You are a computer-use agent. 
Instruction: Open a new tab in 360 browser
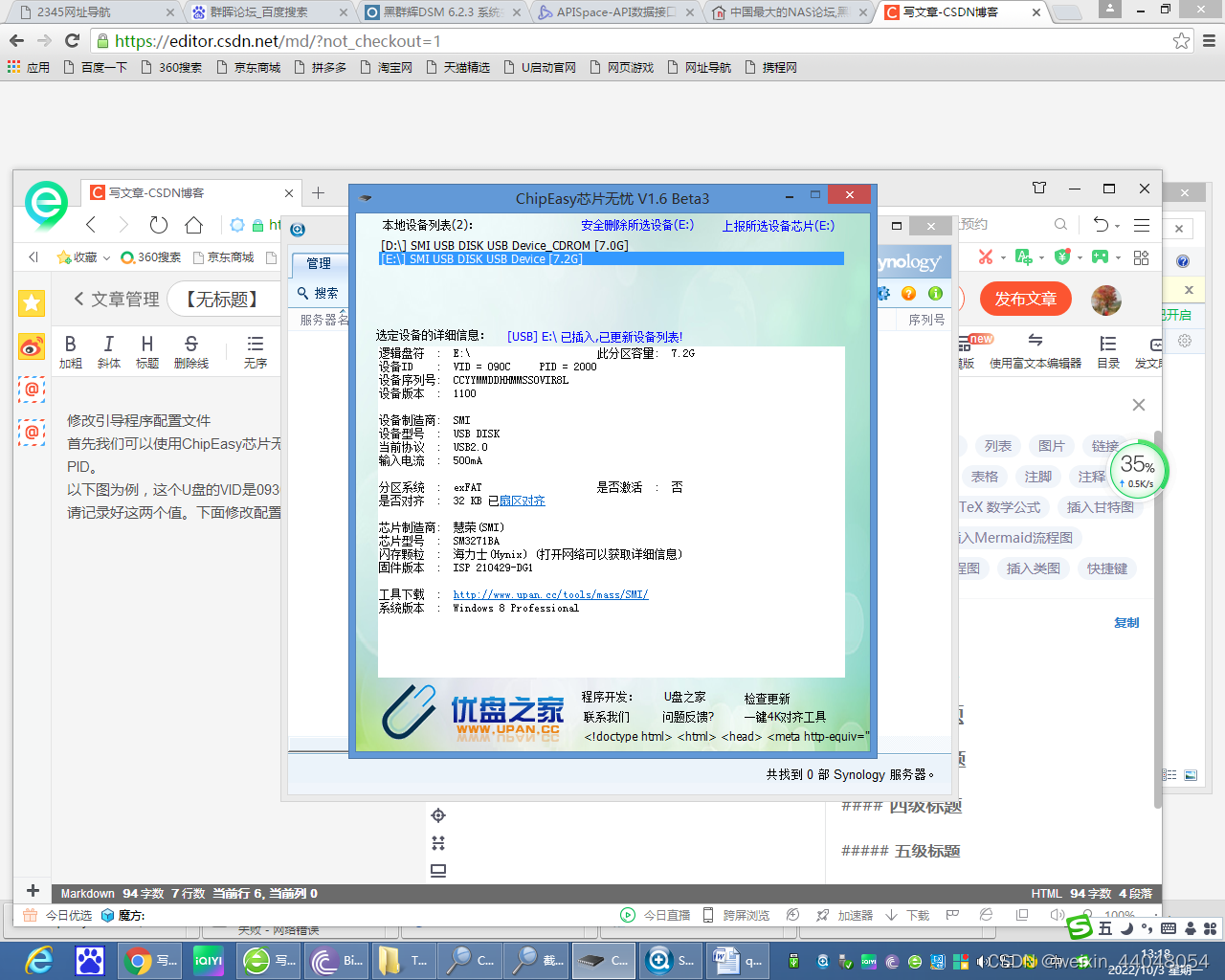point(319,192)
